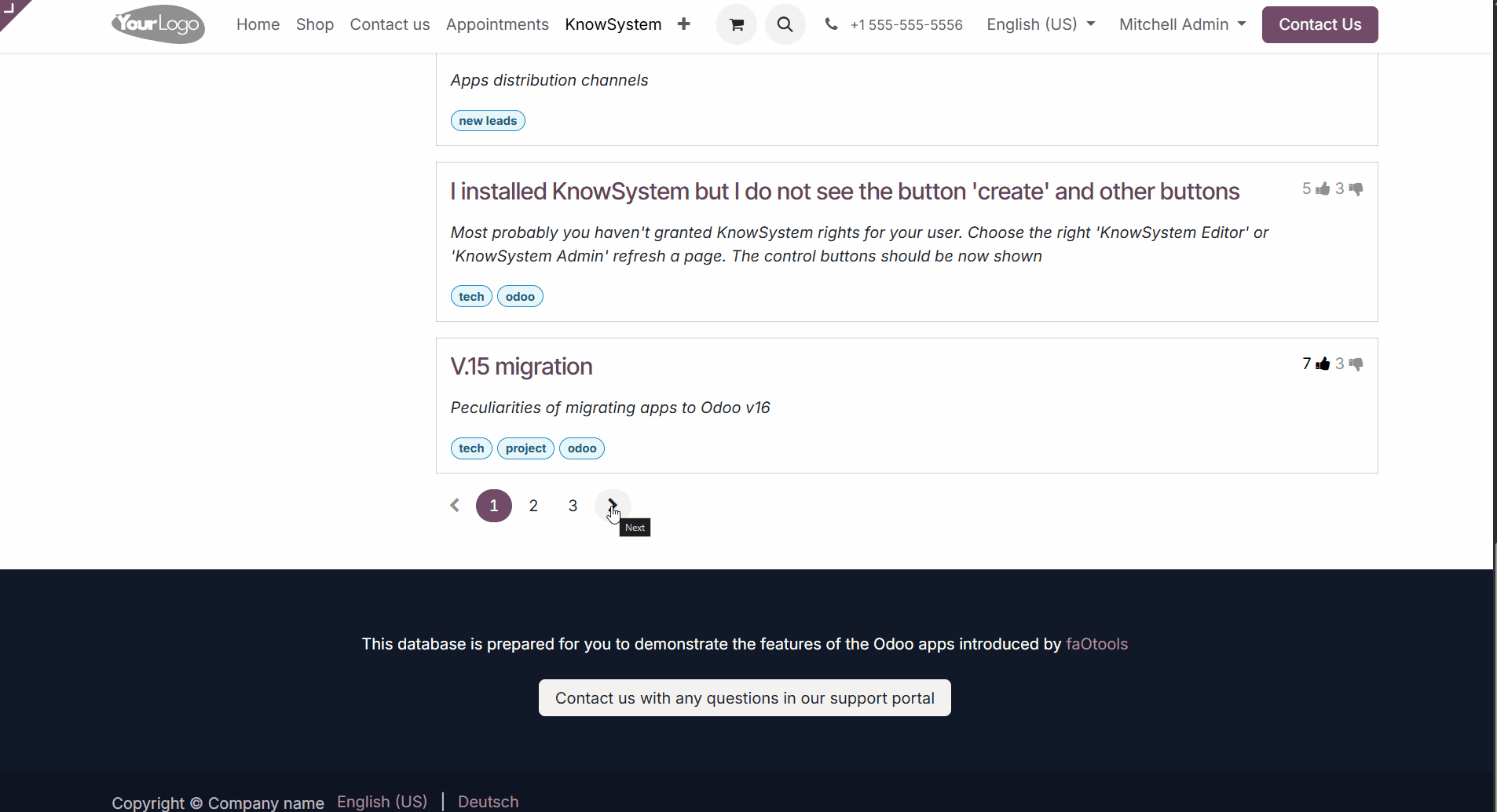
Task: Click 'Apps distribution channels' text
Action: pyautogui.click(x=549, y=80)
